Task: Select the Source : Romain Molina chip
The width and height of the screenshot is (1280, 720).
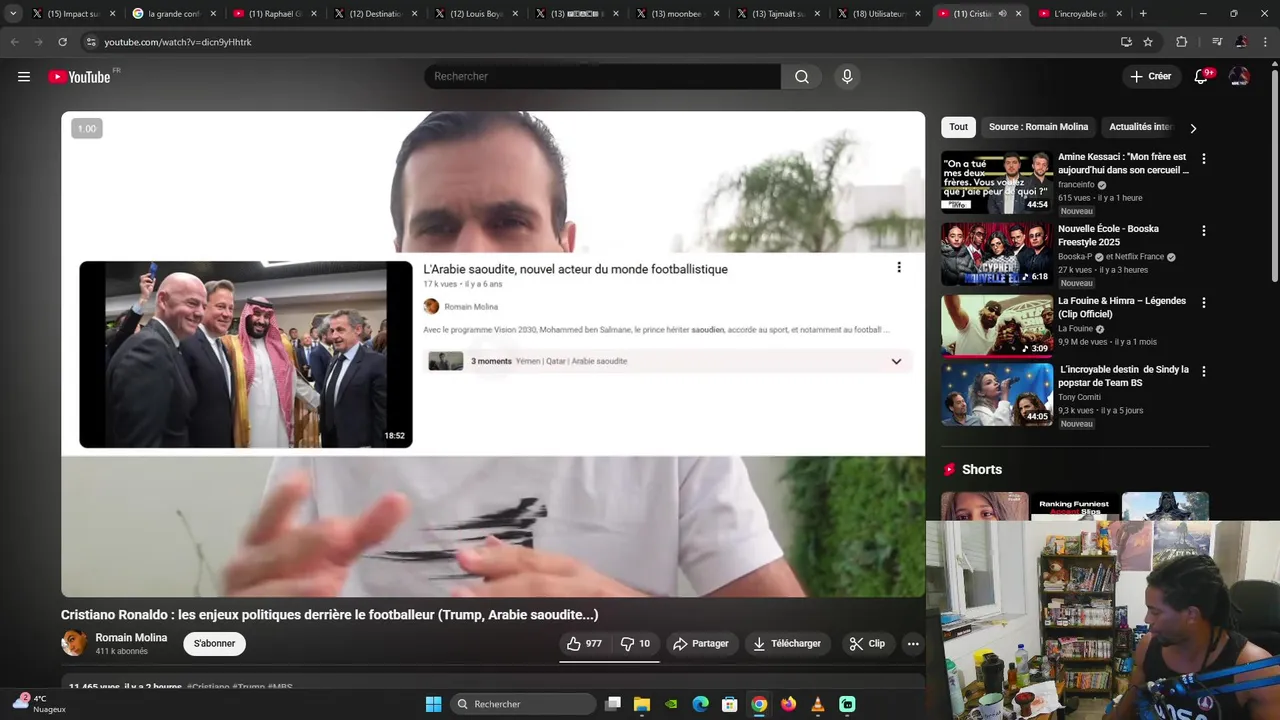Action: coord(1038,127)
